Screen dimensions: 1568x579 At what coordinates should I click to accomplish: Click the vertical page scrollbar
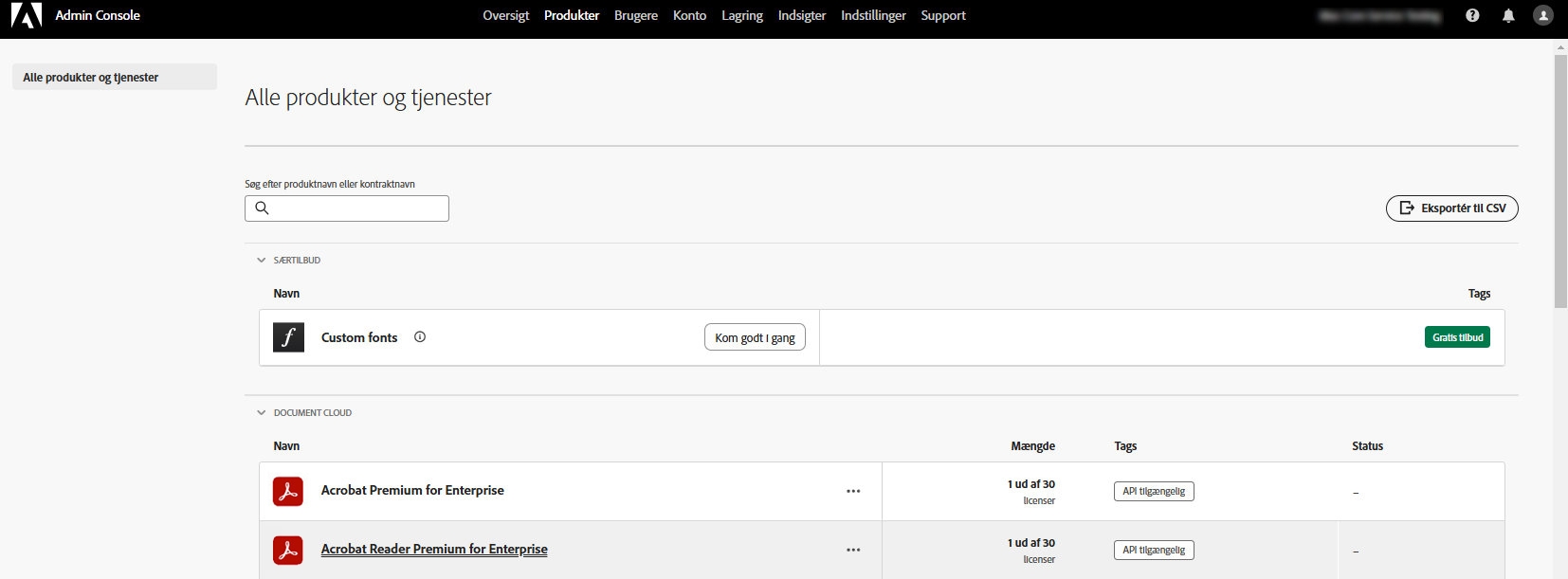[x=1560, y=180]
